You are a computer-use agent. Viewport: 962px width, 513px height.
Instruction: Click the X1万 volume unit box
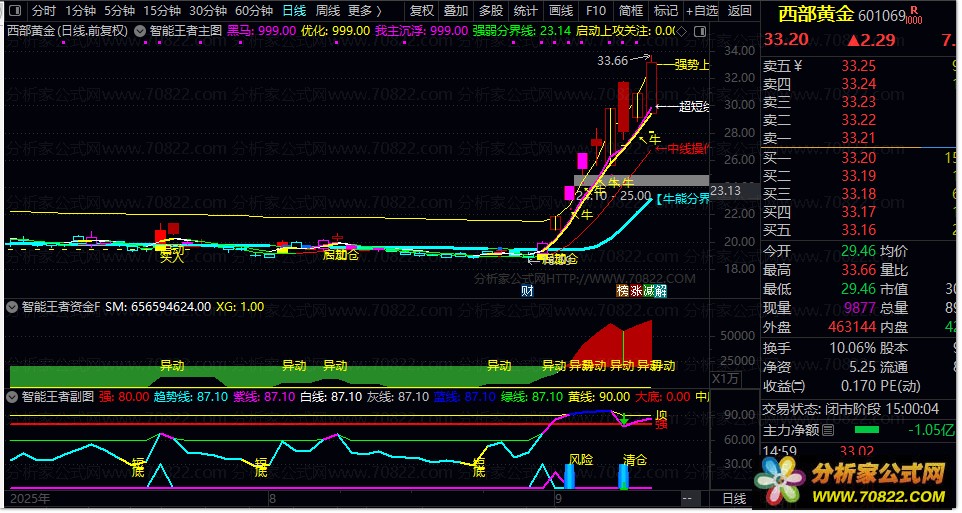click(725, 378)
